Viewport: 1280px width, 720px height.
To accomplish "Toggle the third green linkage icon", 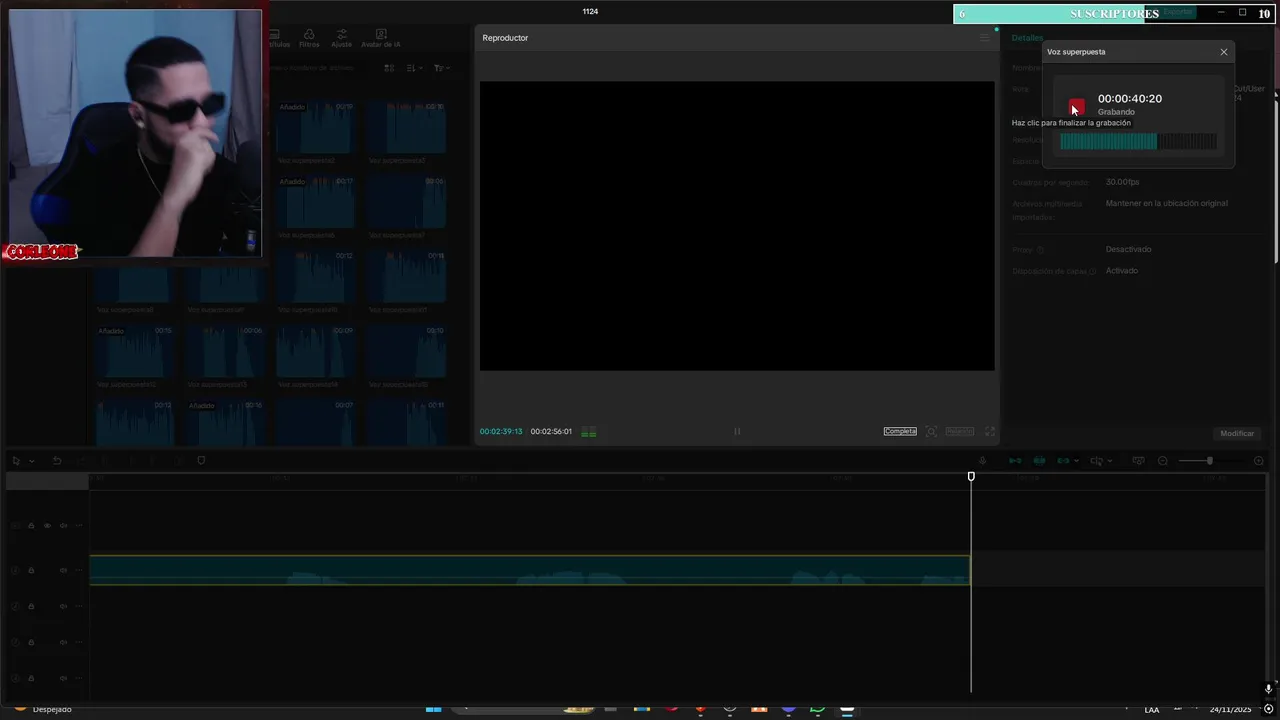I will pos(1063,461).
